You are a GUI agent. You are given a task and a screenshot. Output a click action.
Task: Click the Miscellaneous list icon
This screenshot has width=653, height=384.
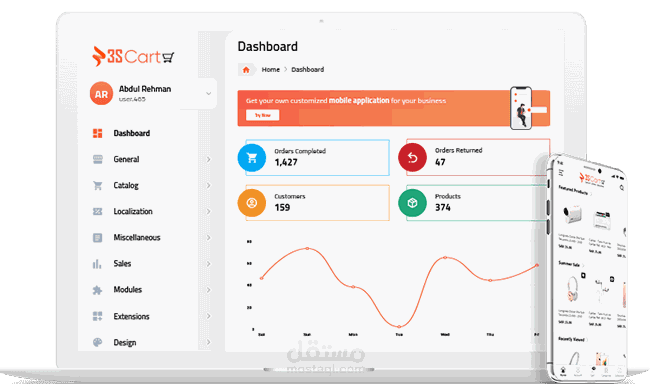[x=97, y=238]
